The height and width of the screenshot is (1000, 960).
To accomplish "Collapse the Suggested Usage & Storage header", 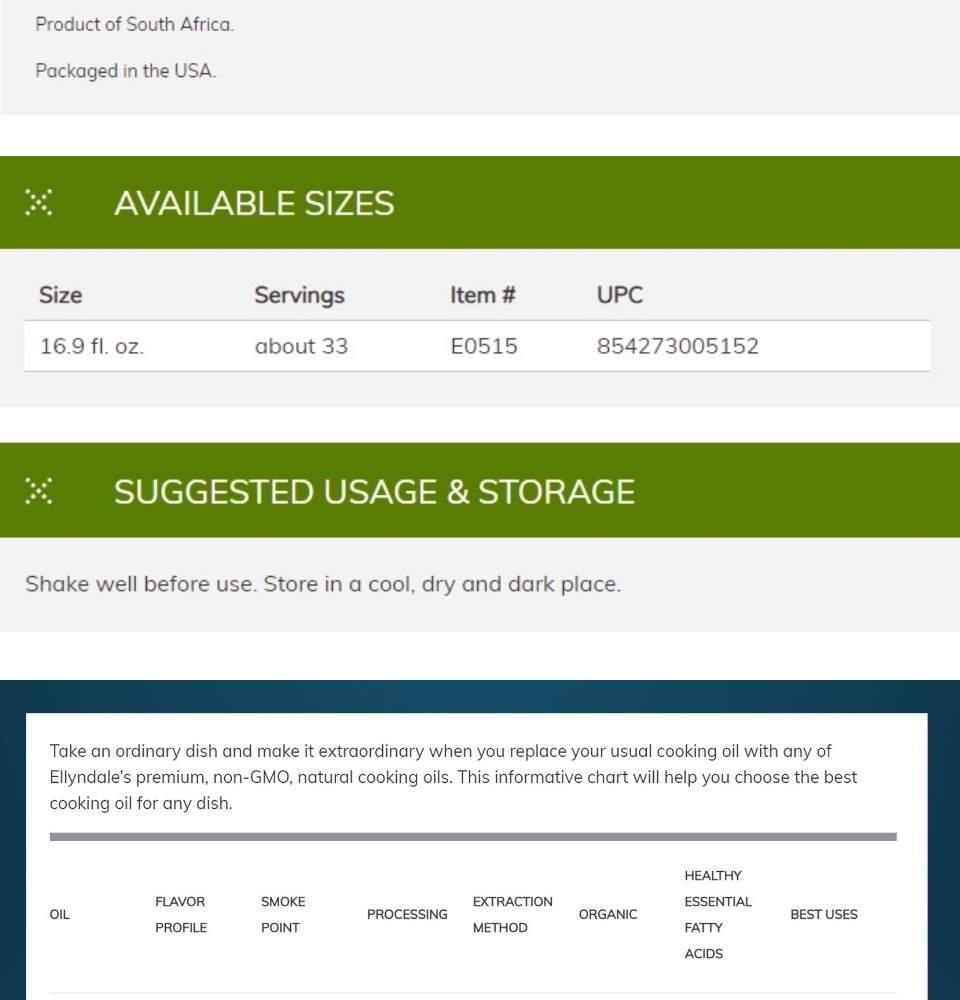I will click(480, 490).
